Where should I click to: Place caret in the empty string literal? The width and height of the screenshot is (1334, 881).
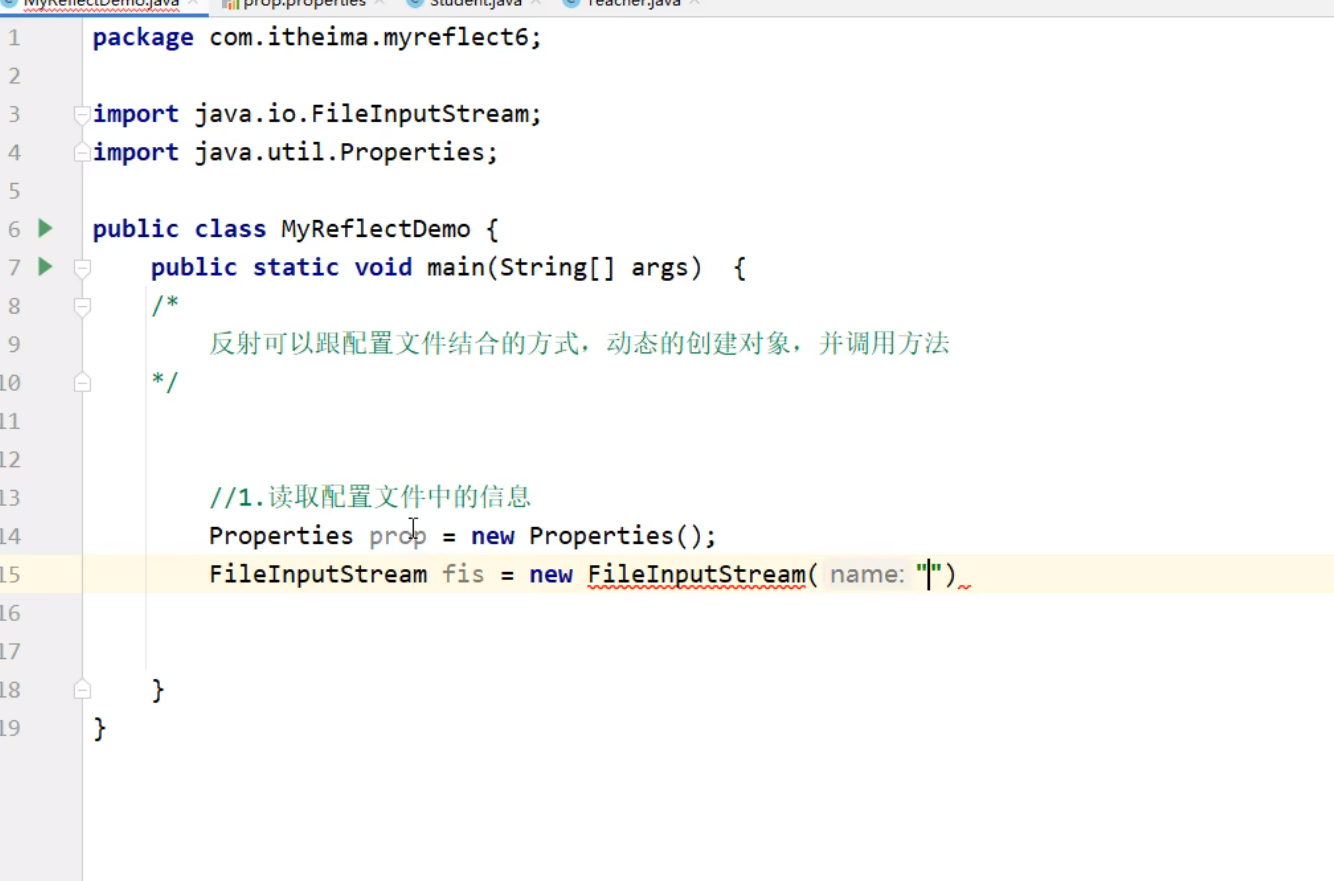(x=930, y=574)
